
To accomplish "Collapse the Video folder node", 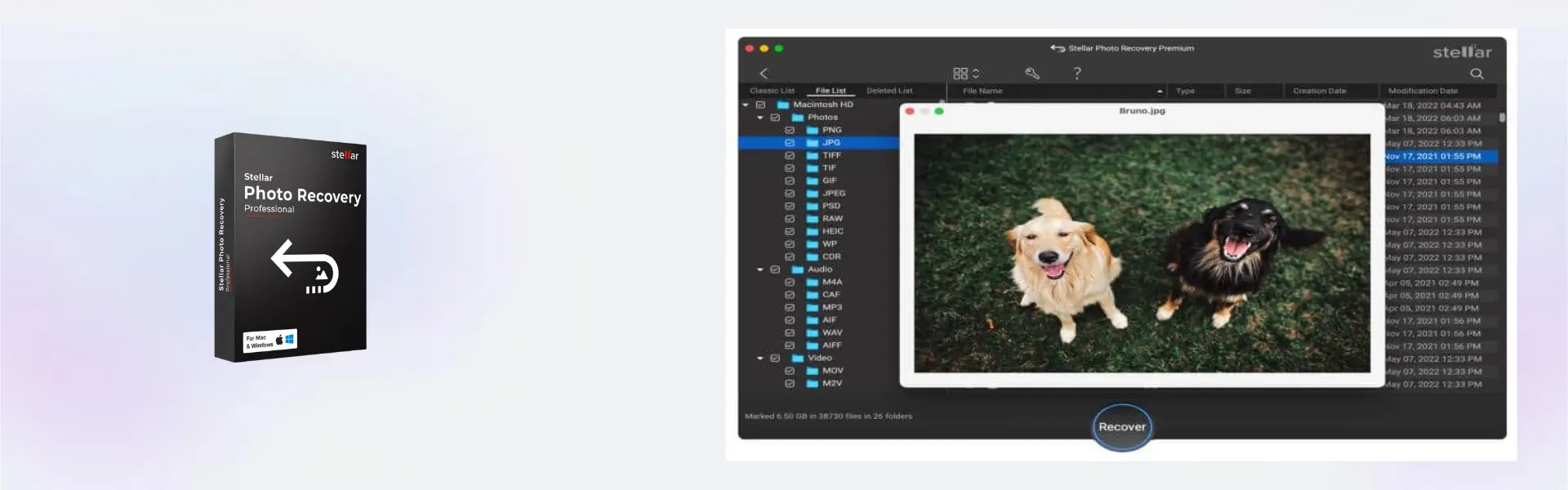I will 760,358.
